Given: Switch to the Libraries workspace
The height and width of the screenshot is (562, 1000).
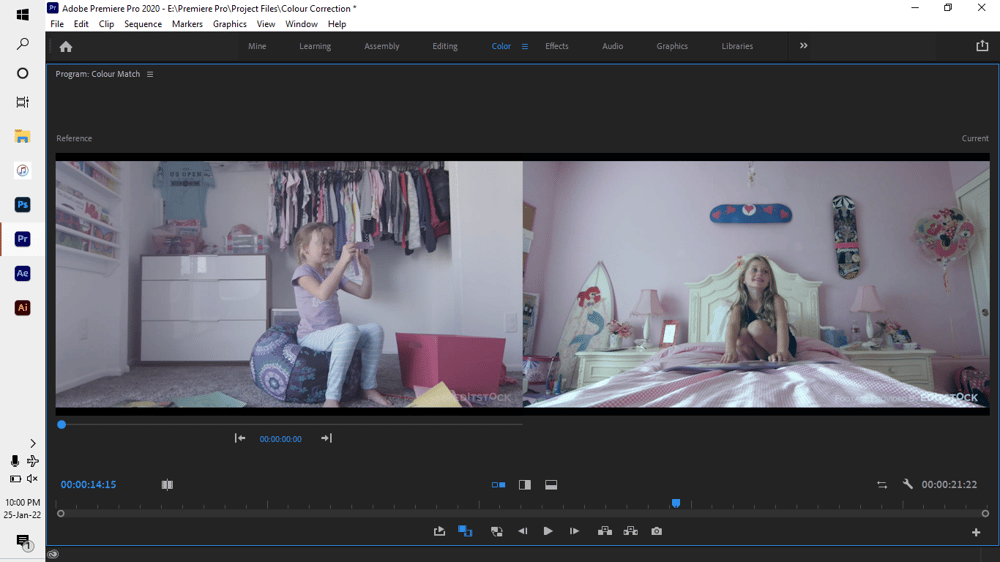Looking at the screenshot, I should tap(737, 46).
